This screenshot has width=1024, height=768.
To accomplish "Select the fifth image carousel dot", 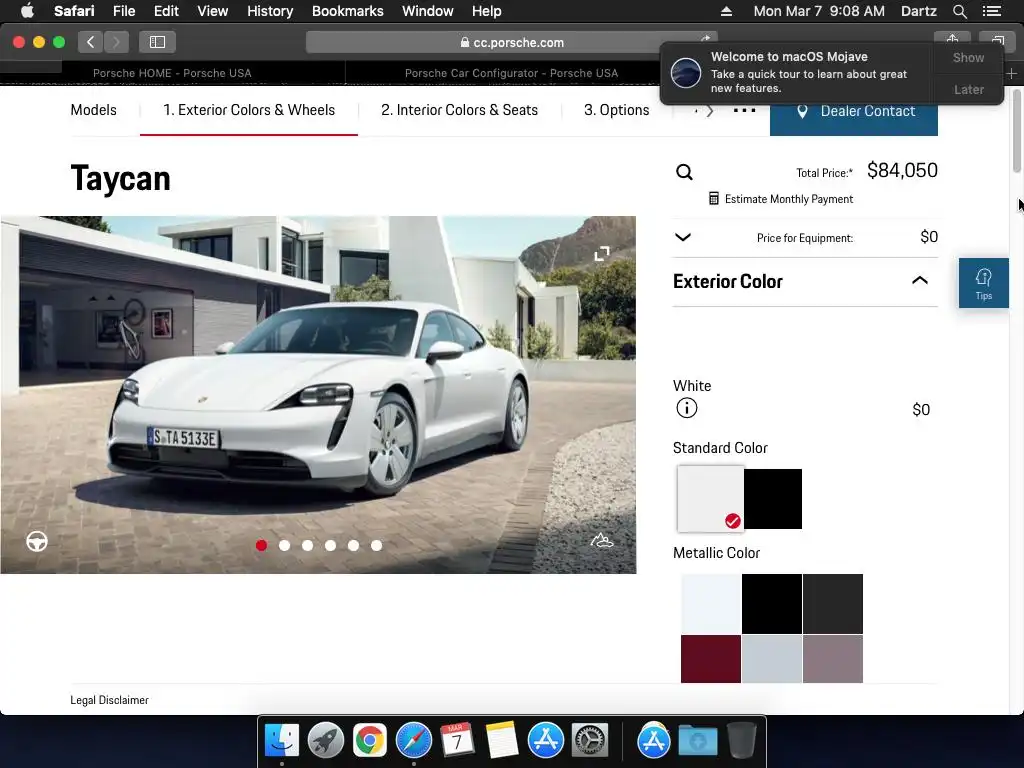I will 353,545.
